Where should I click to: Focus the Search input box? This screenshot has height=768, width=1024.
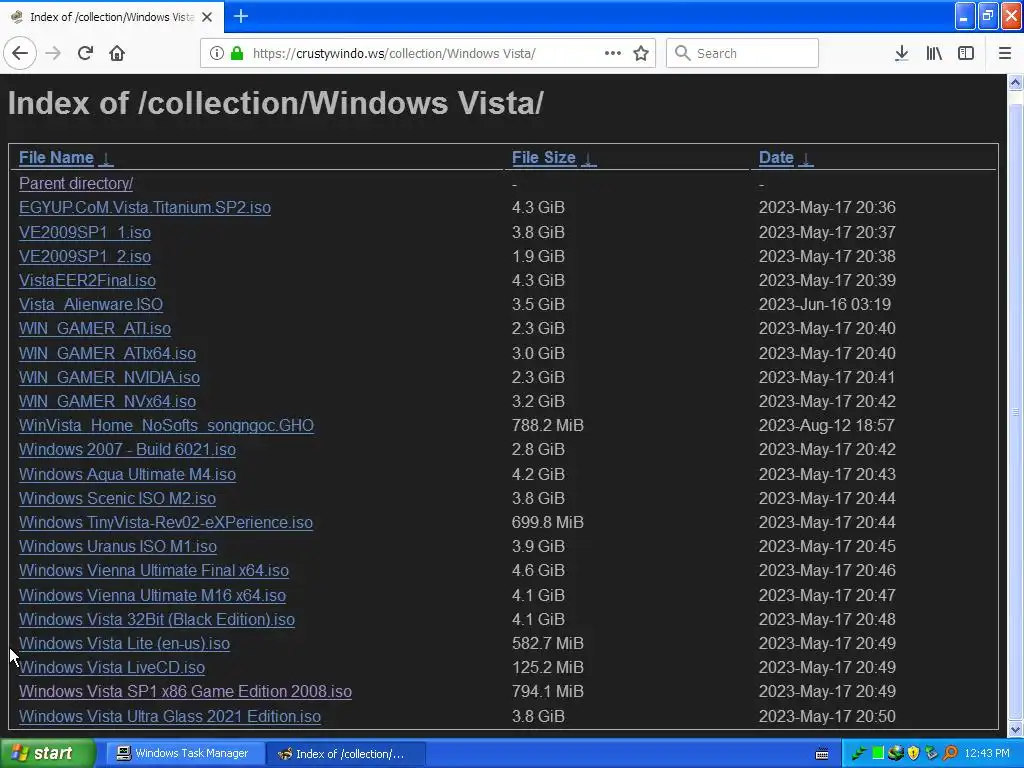[742, 54]
